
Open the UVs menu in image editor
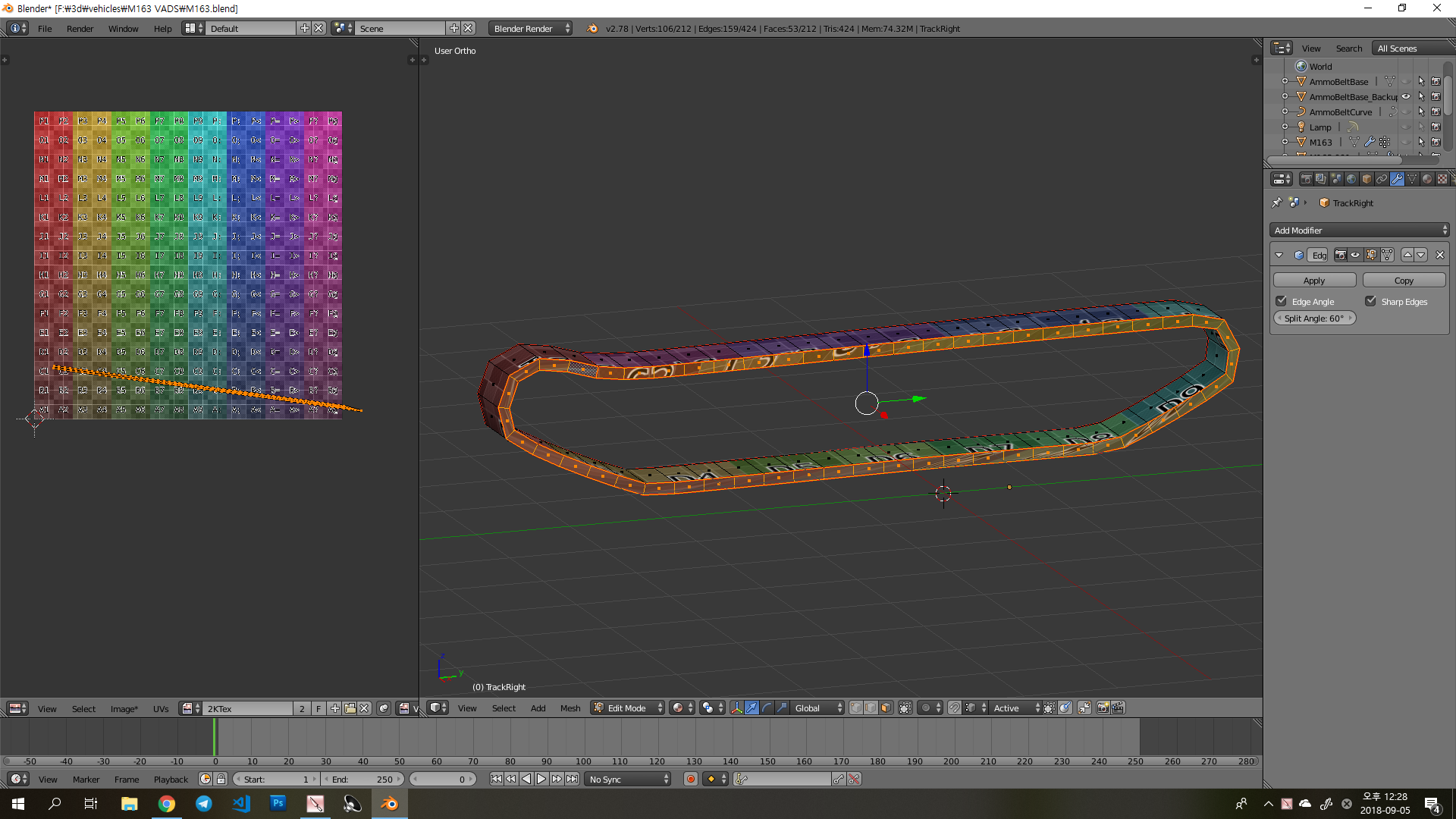(x=161, y=708)
